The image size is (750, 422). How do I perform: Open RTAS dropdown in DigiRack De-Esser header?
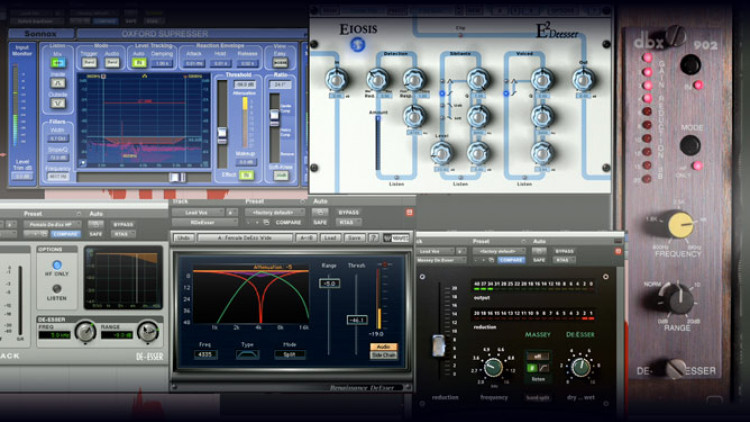point(123,234)
